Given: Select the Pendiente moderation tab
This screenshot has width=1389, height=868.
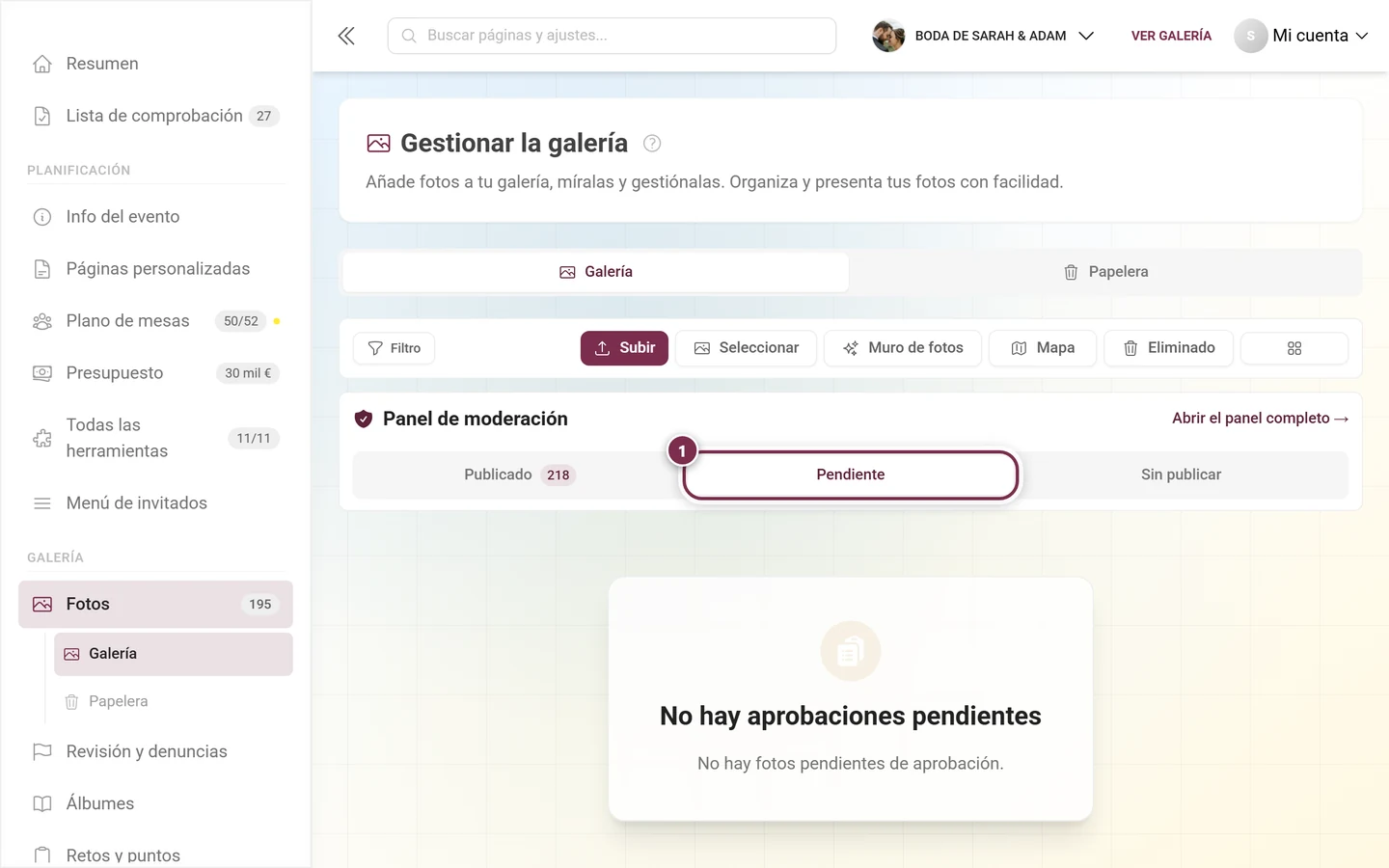Looking at the screenshot, I should (x=851, y=475).
